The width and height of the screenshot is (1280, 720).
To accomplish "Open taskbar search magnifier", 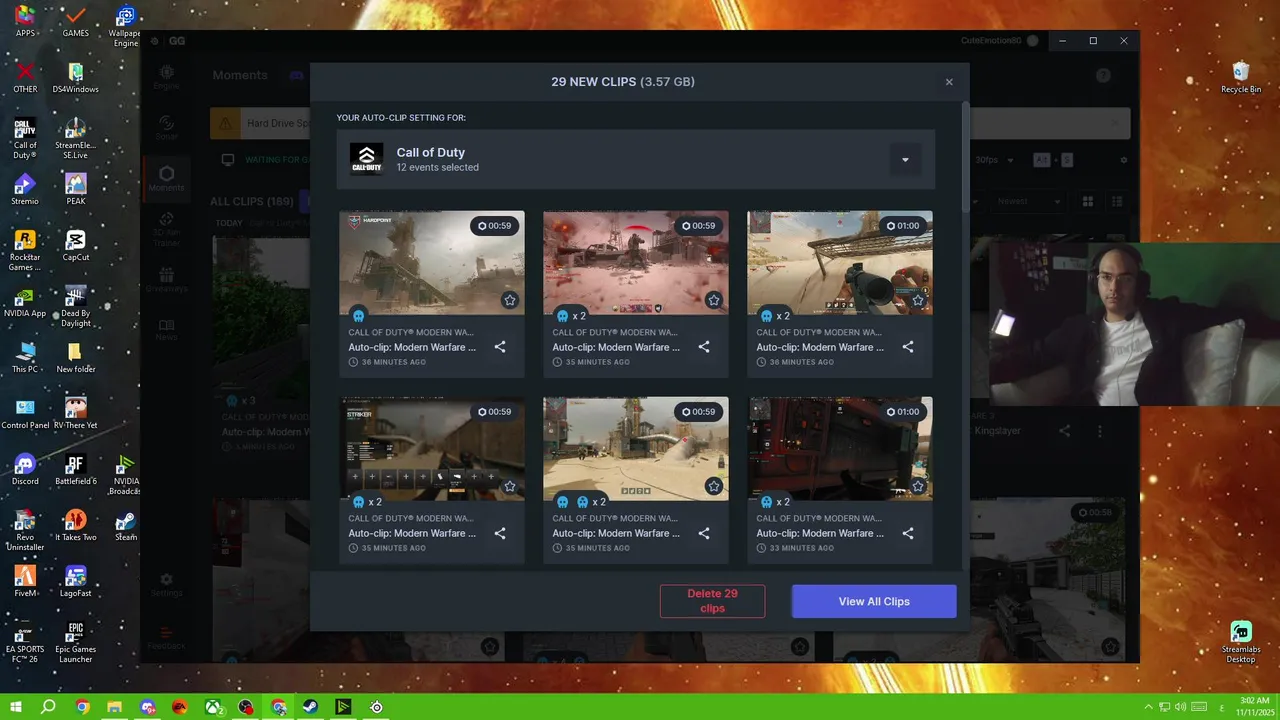I will point(48,707).
